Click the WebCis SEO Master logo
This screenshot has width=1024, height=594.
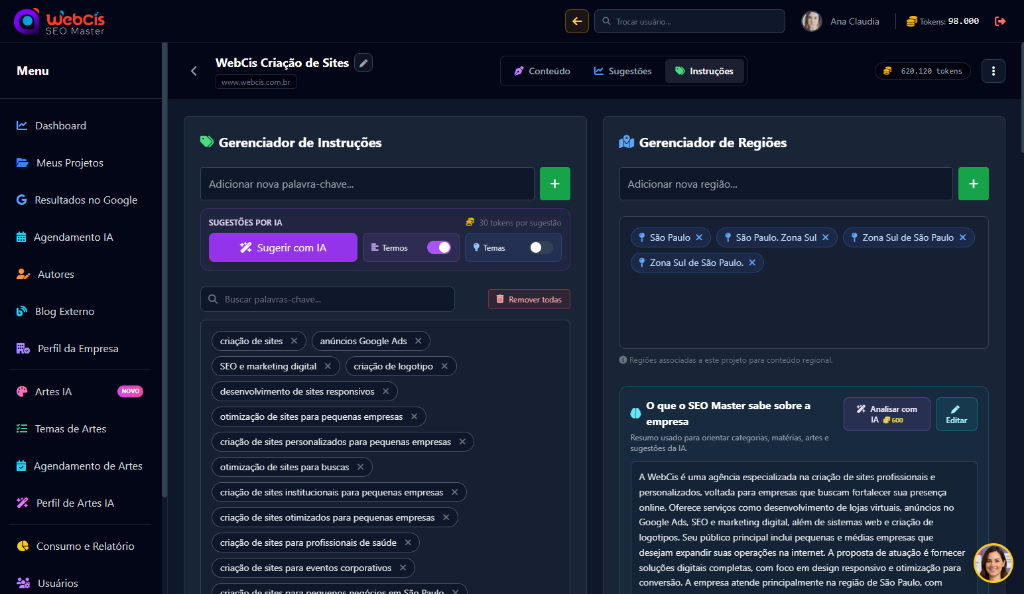tap(59, 22)
